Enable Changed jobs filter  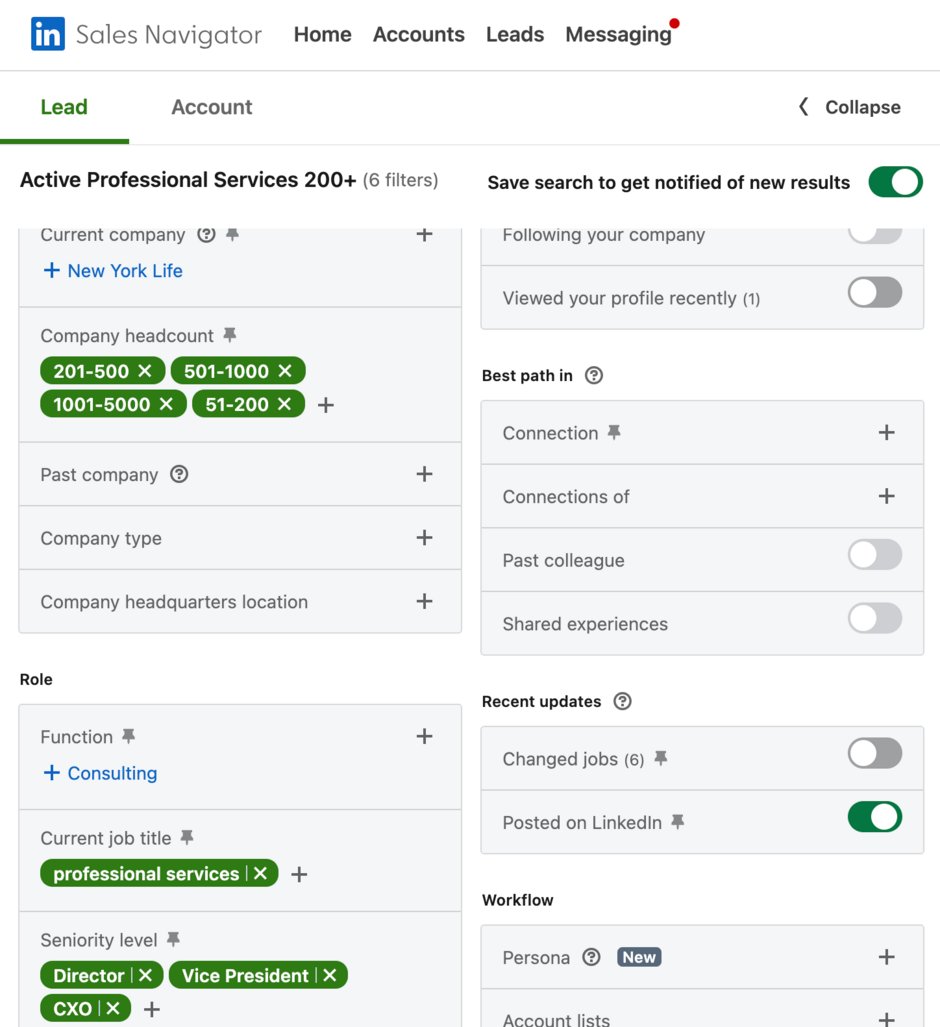pyautogui.click(x=875, y=753)
